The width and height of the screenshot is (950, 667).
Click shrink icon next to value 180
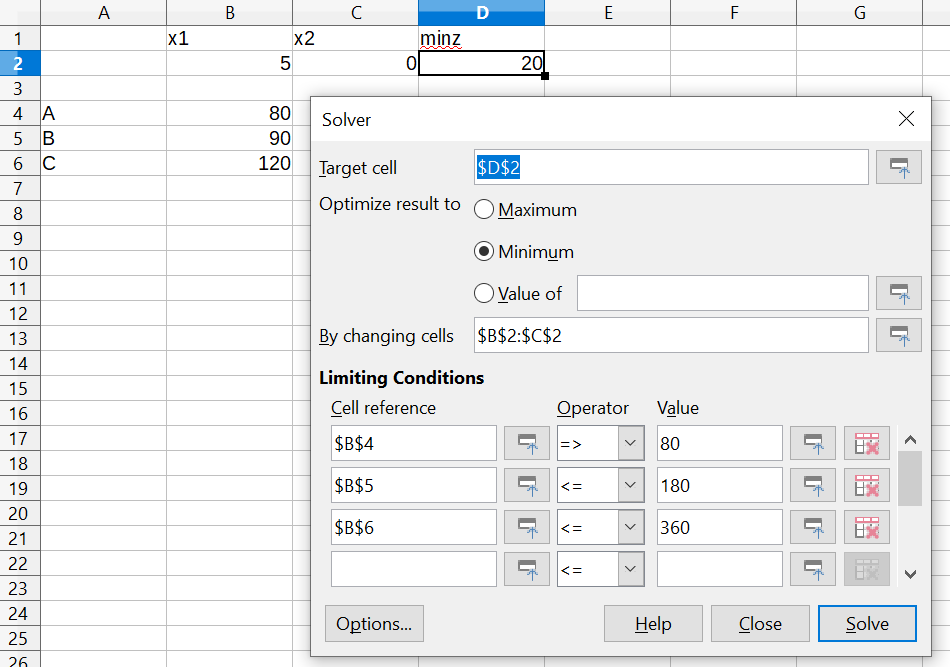(812, 485)
